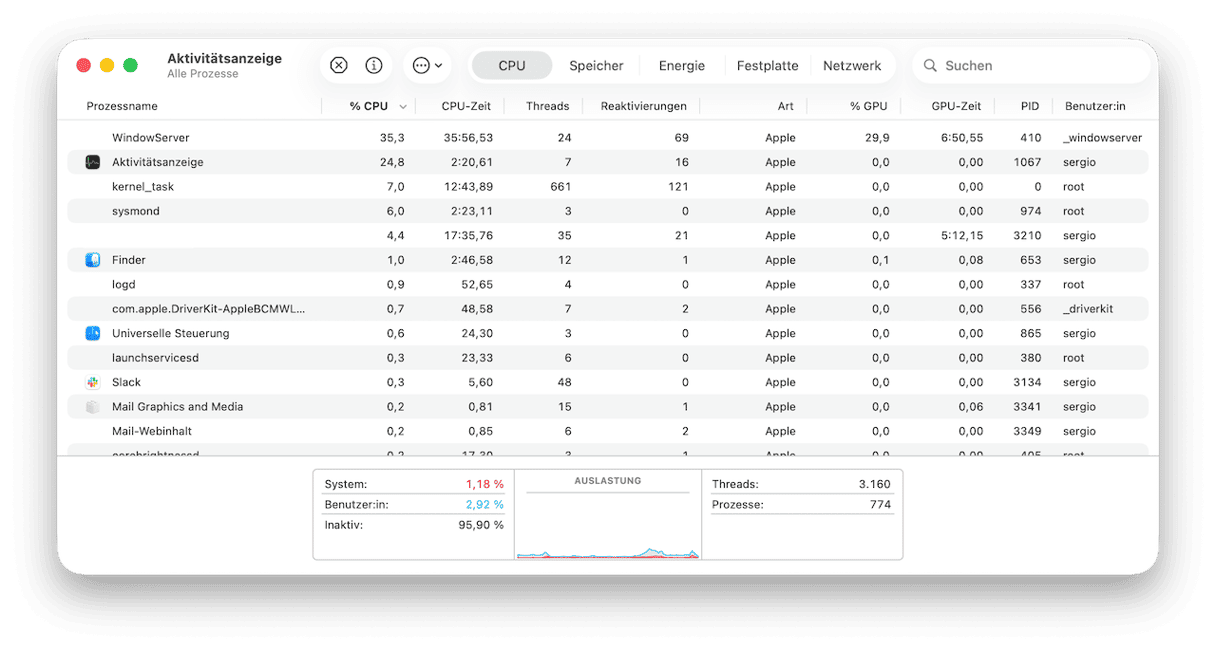This screenshot has height=650, width=1216.
Task: Open the more options (ellipsis) menu
Action: point(427,66)
